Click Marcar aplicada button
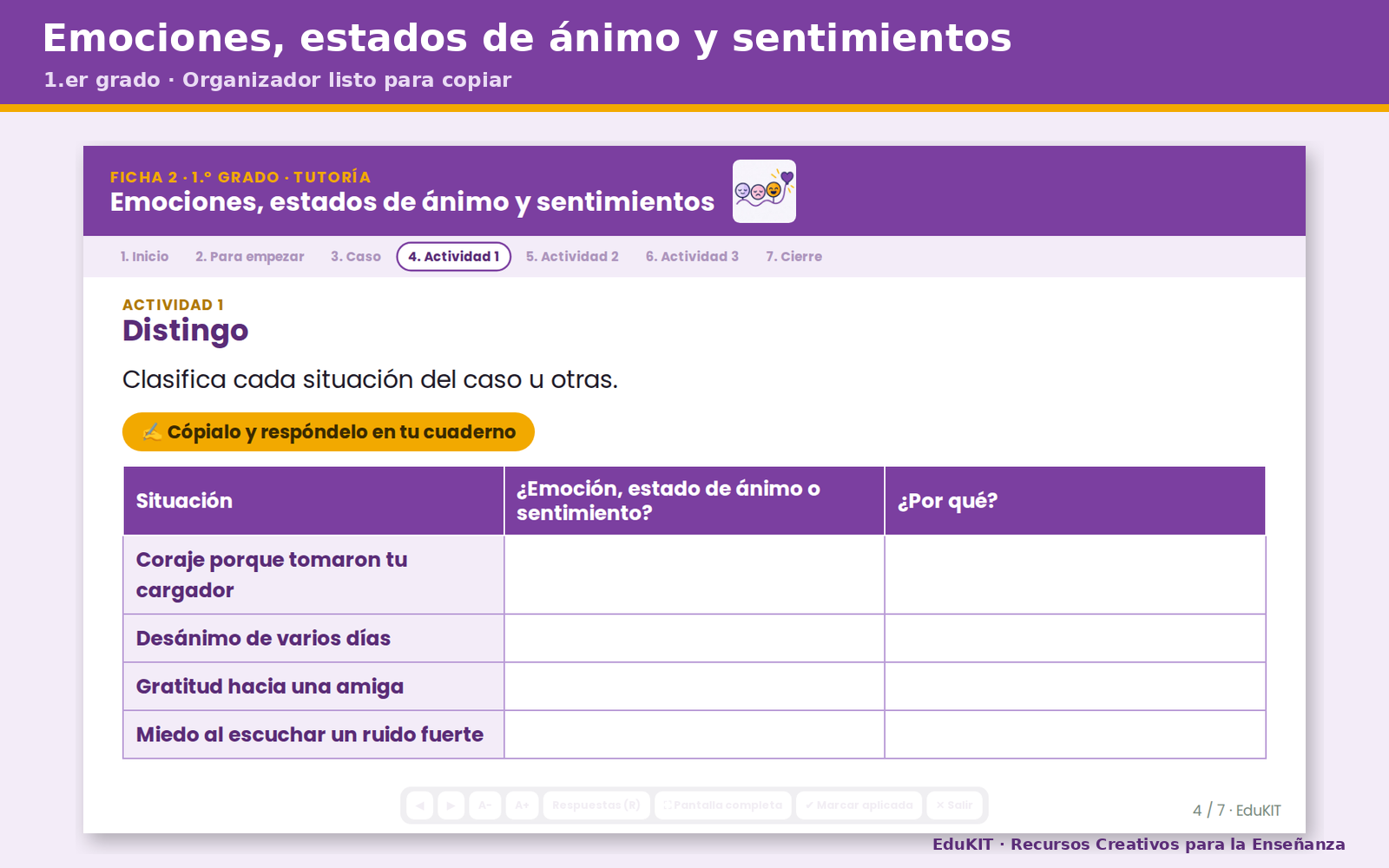This screenshot has width=1389, height=868. click(x=859, y=806)
